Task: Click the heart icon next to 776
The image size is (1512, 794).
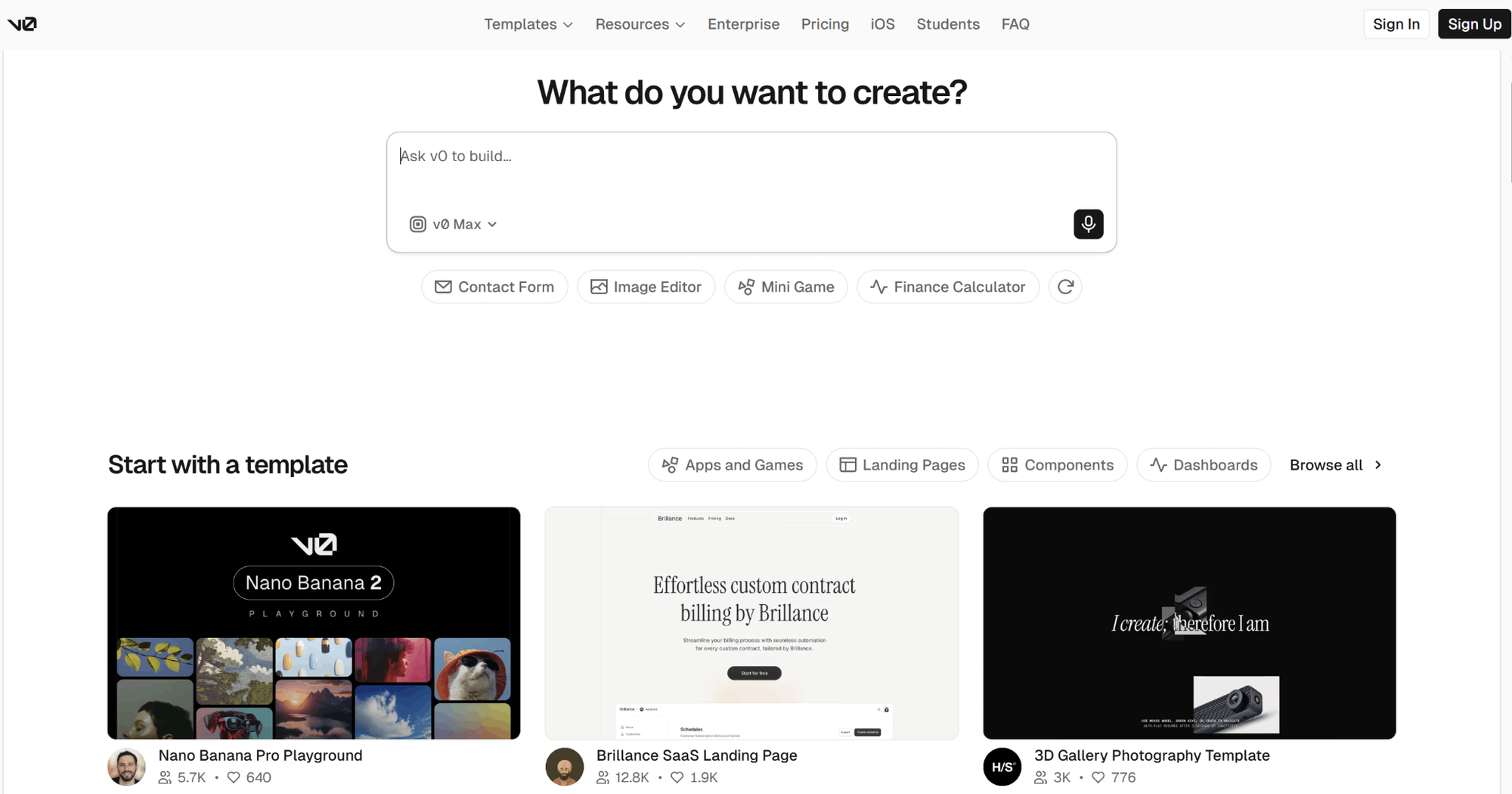Action: pyautogui.click(x=1098, y=777)
